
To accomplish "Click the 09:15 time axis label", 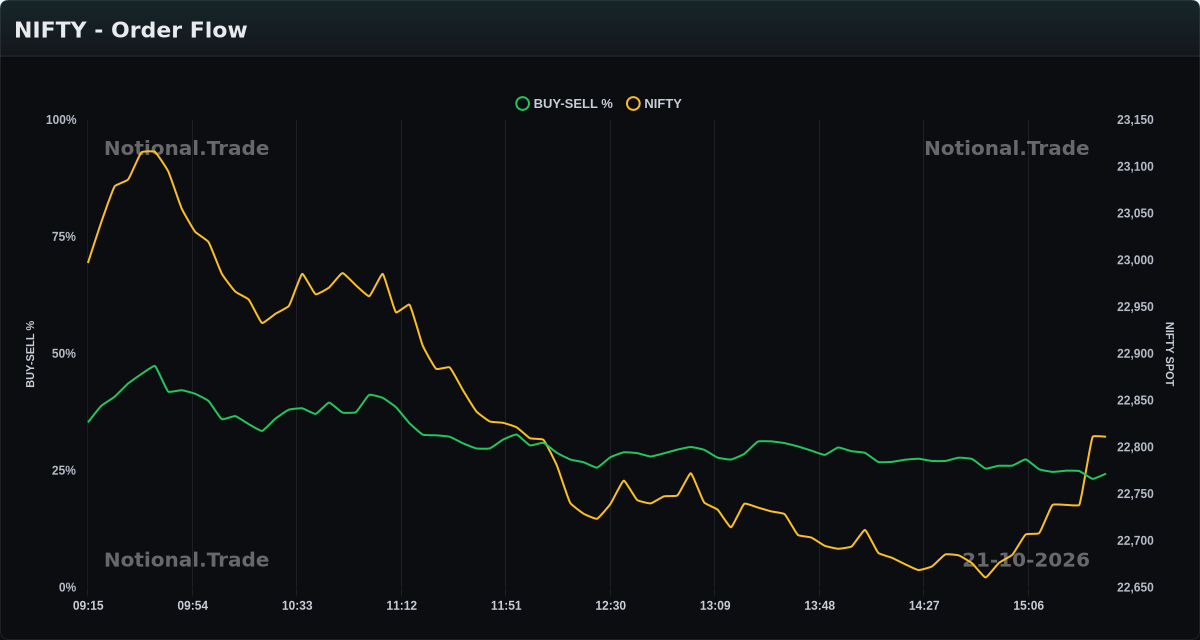I will (x=88, y=606).
